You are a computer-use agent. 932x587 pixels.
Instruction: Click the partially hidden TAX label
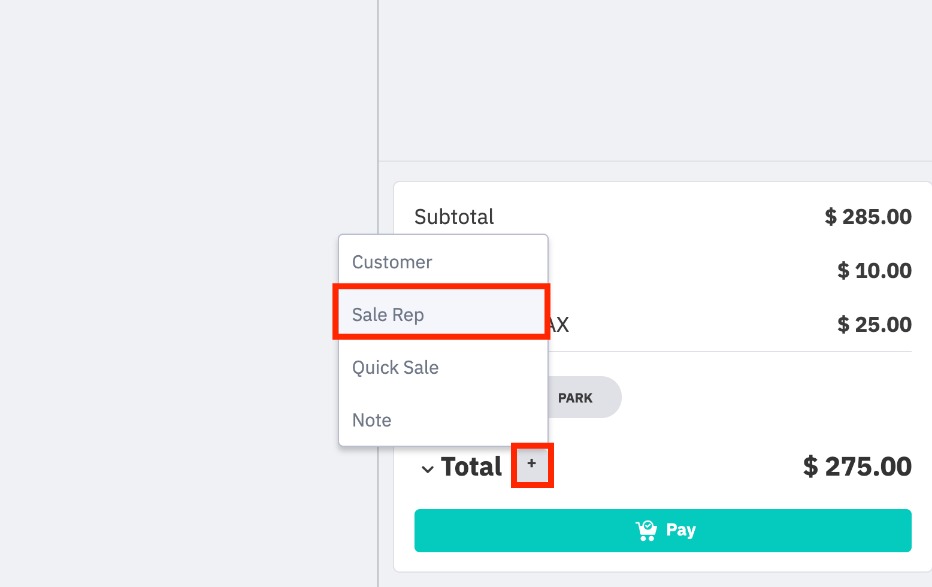pyautogui.click(x=559, y=325)
